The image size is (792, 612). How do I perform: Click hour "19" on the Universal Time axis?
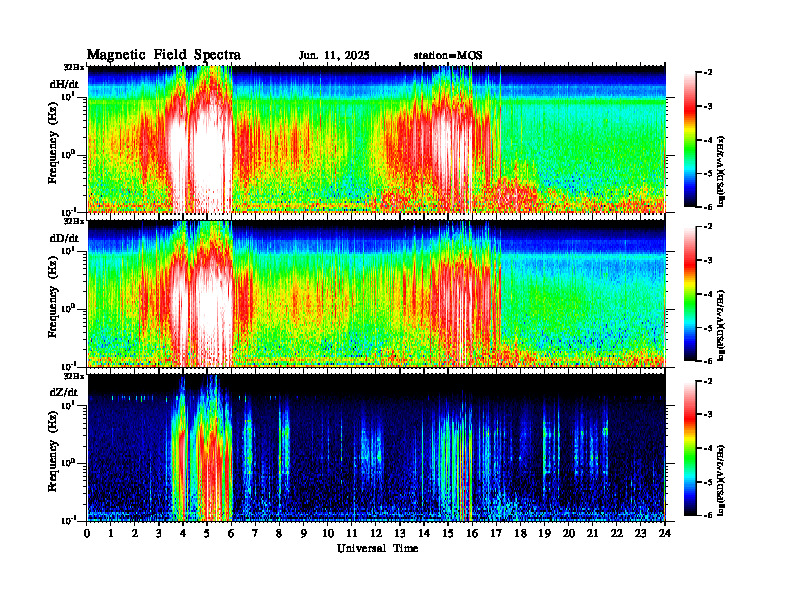click(544, 533)
